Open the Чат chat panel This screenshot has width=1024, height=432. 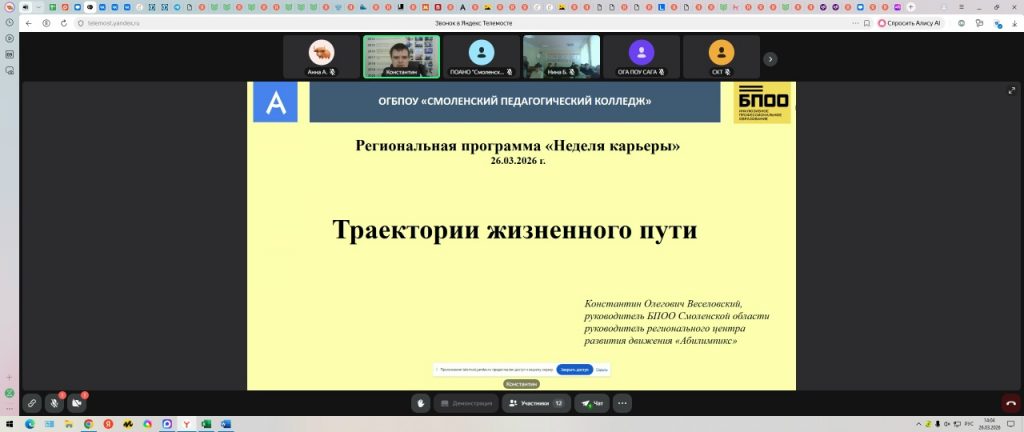pos(593,403)
